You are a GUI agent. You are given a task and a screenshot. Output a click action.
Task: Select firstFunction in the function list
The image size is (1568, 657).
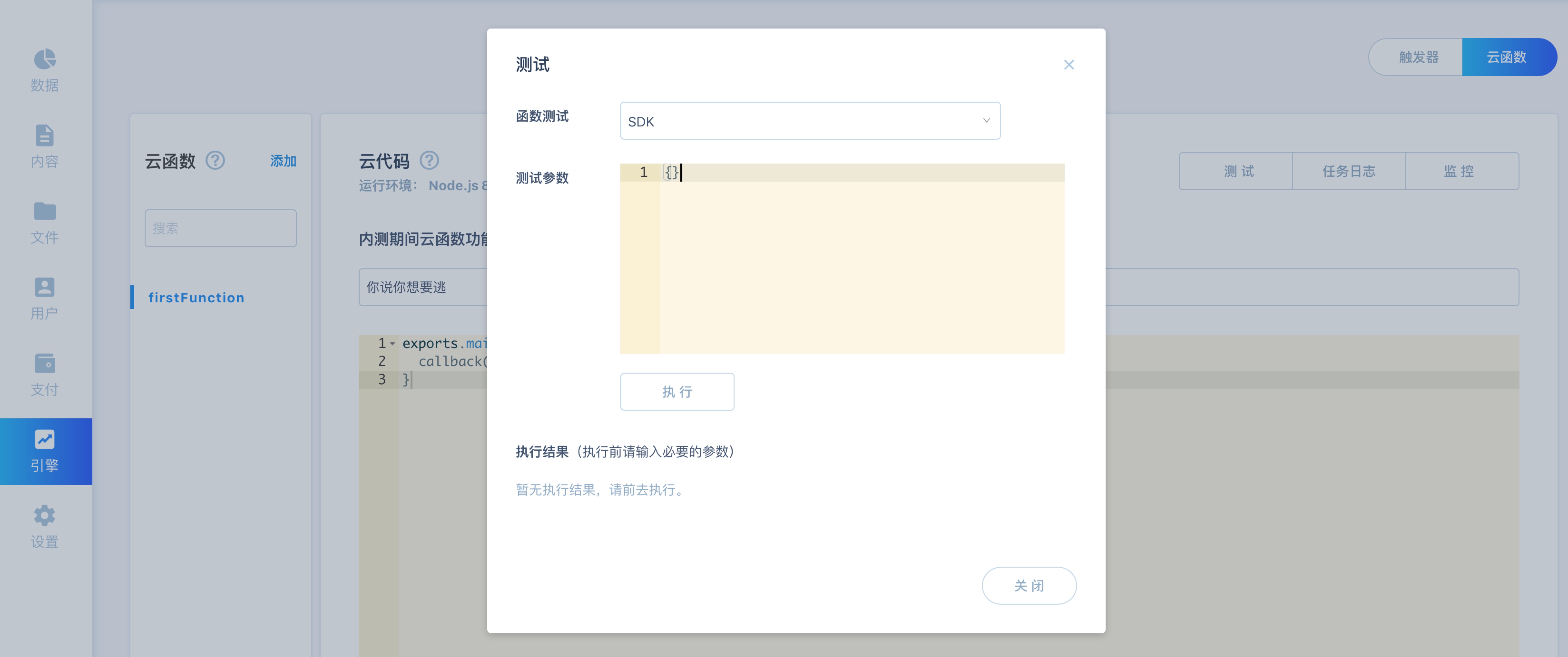pyautogui.click(x=196, y=297)
